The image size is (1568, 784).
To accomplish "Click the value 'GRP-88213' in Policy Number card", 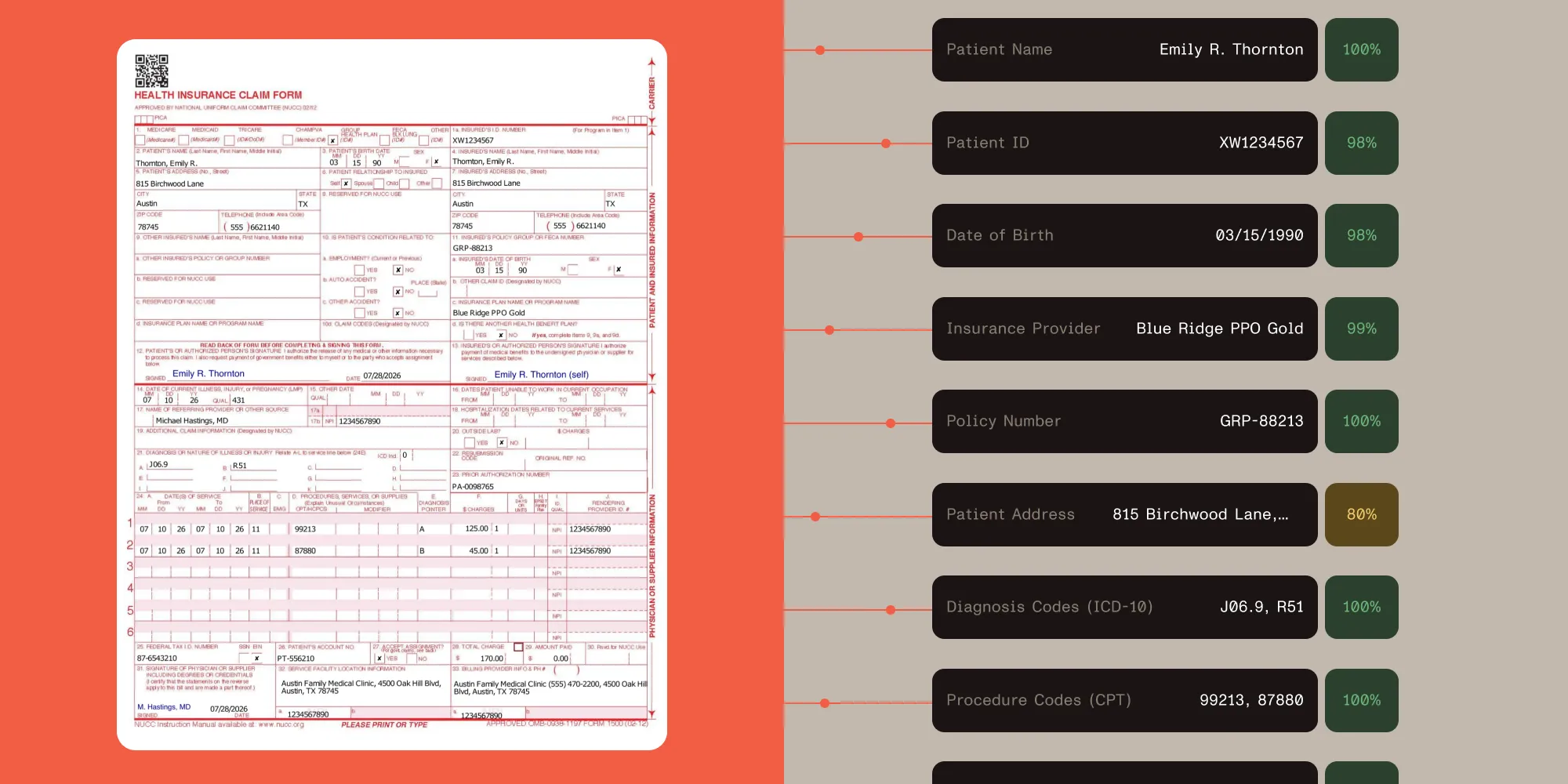I will point(1261,421).
